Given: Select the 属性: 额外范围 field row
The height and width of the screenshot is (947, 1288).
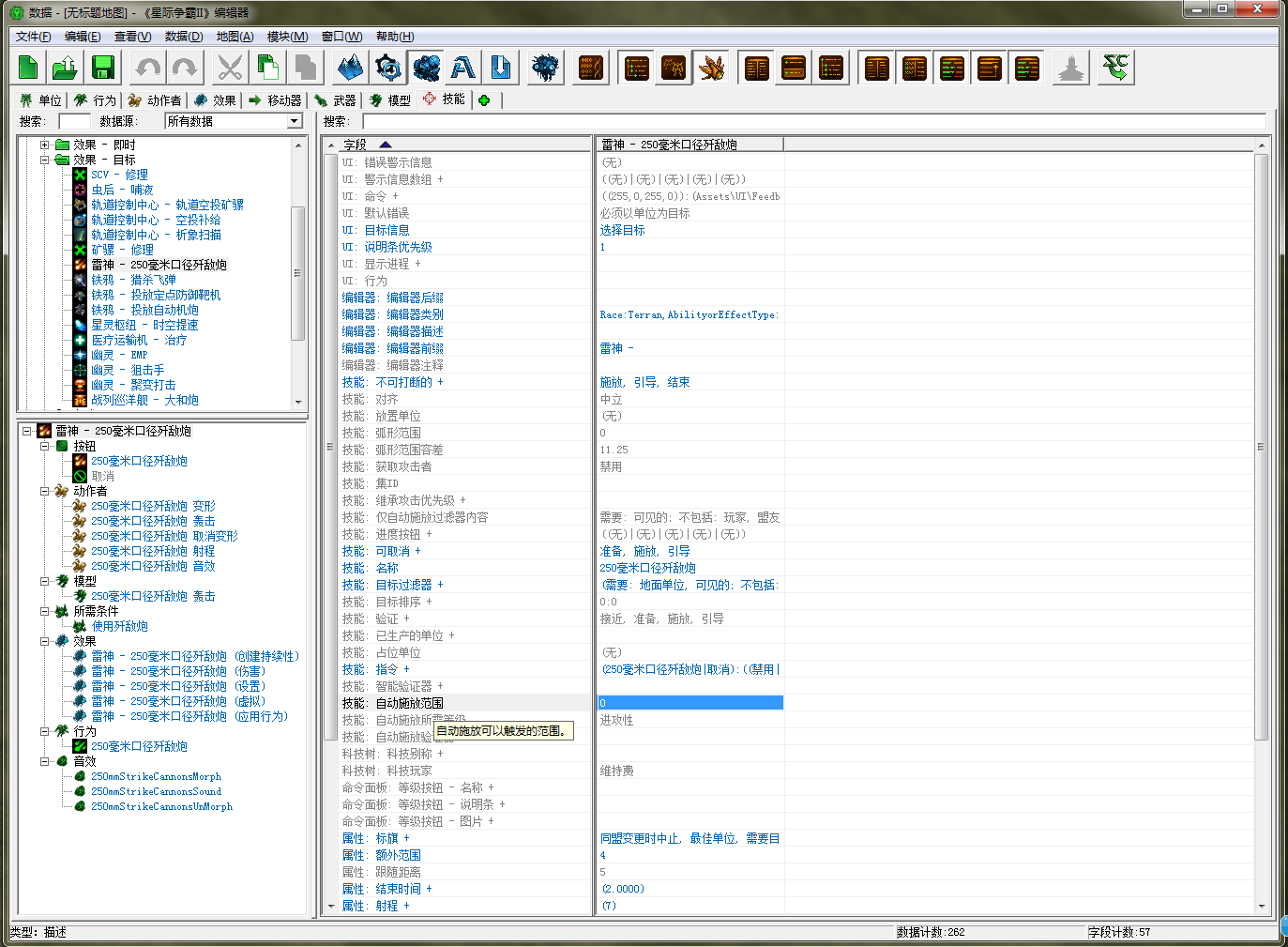Looking at the screenshot, I should [x=465, y=855].
